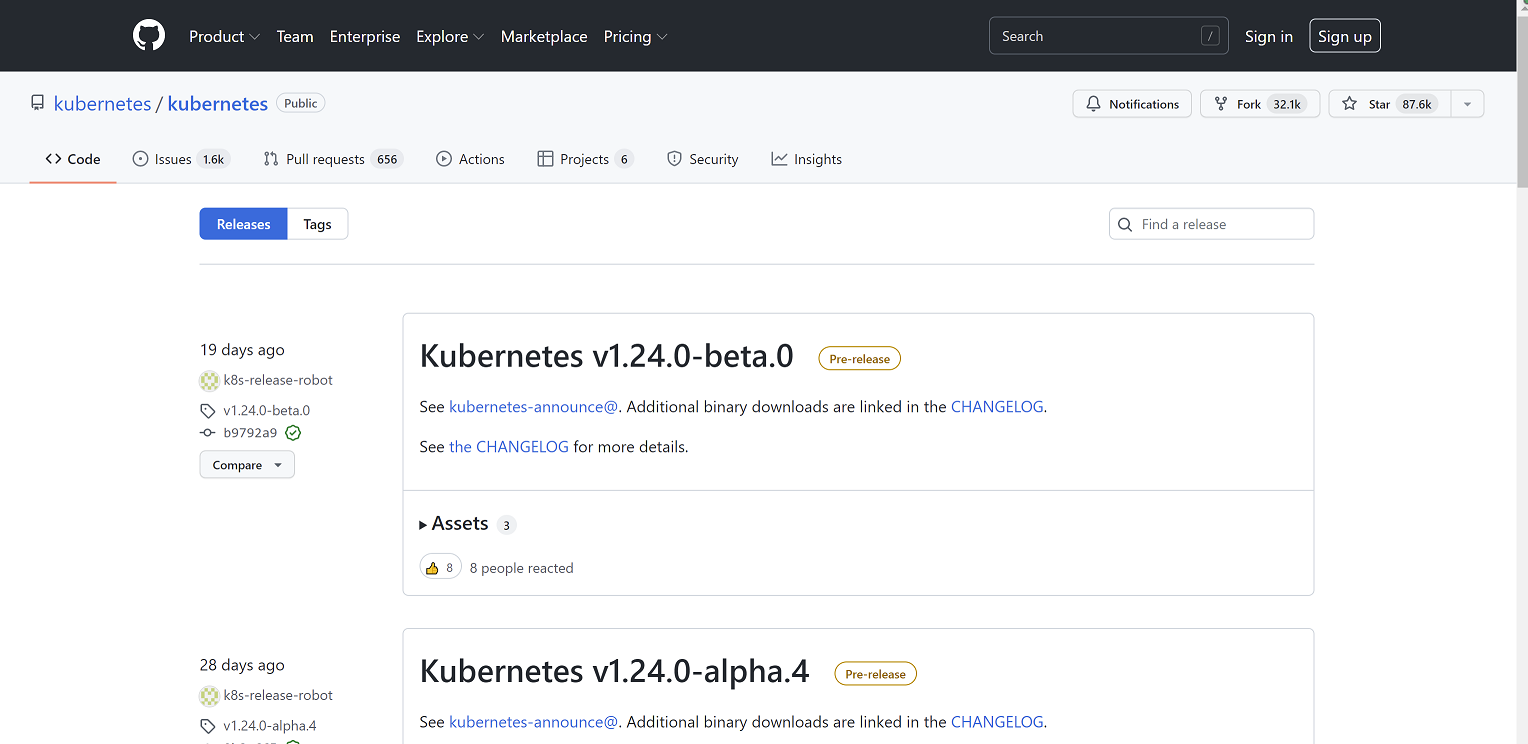The image size is (1528, 744).
Task: Click the Sign up button
Action: [x=1344, y=36]
